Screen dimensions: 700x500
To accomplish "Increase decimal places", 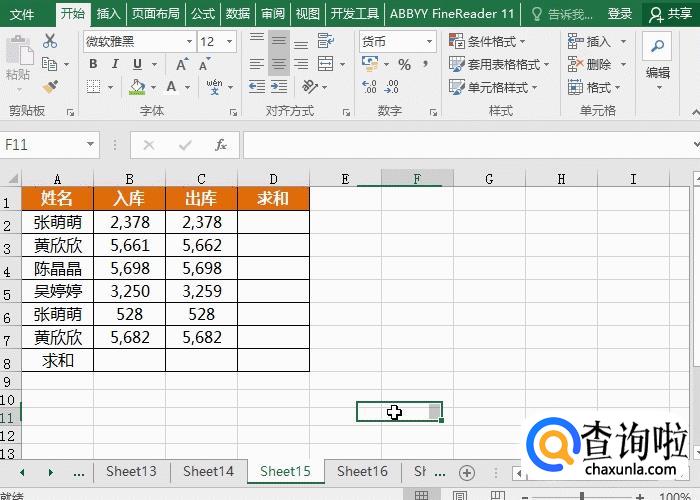I will pos(370,87).
